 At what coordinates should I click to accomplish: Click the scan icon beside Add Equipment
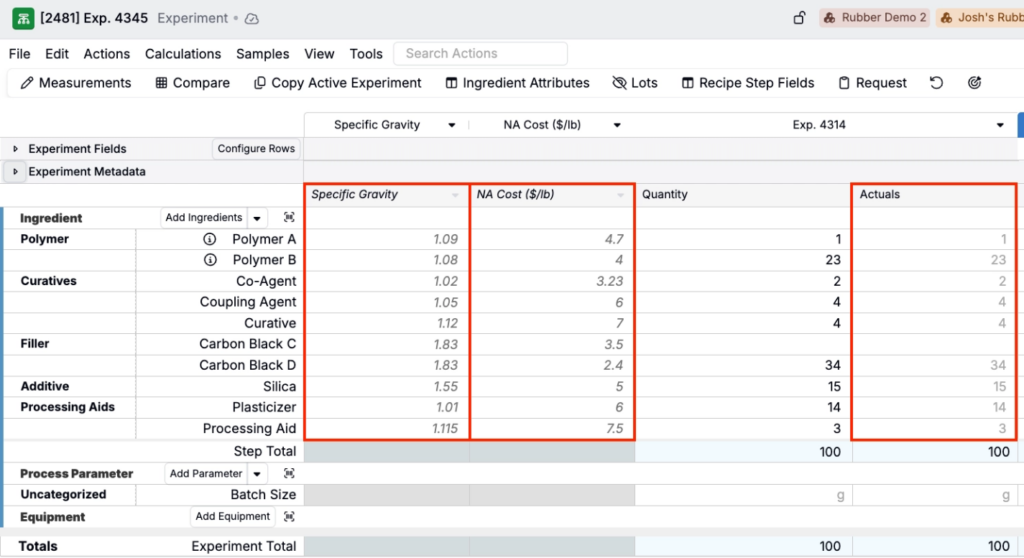click(x=289, y=517)
